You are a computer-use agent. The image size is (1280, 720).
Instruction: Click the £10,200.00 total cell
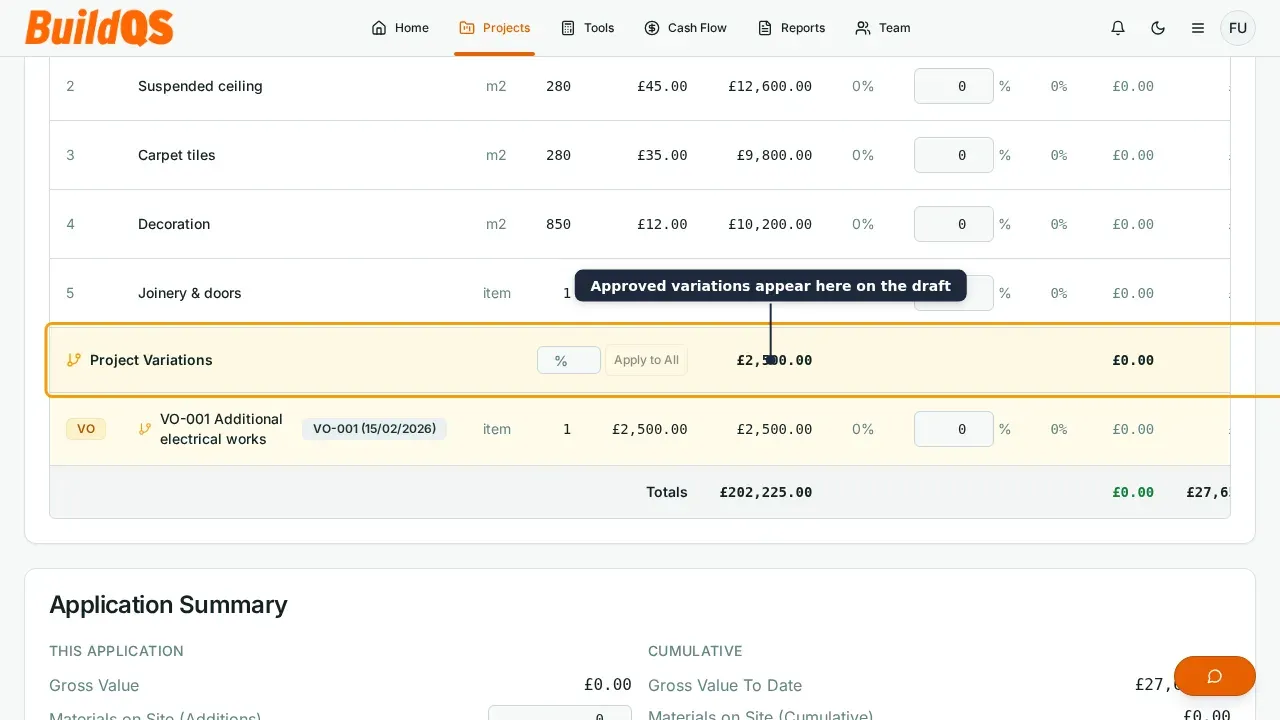pos(770,224)
